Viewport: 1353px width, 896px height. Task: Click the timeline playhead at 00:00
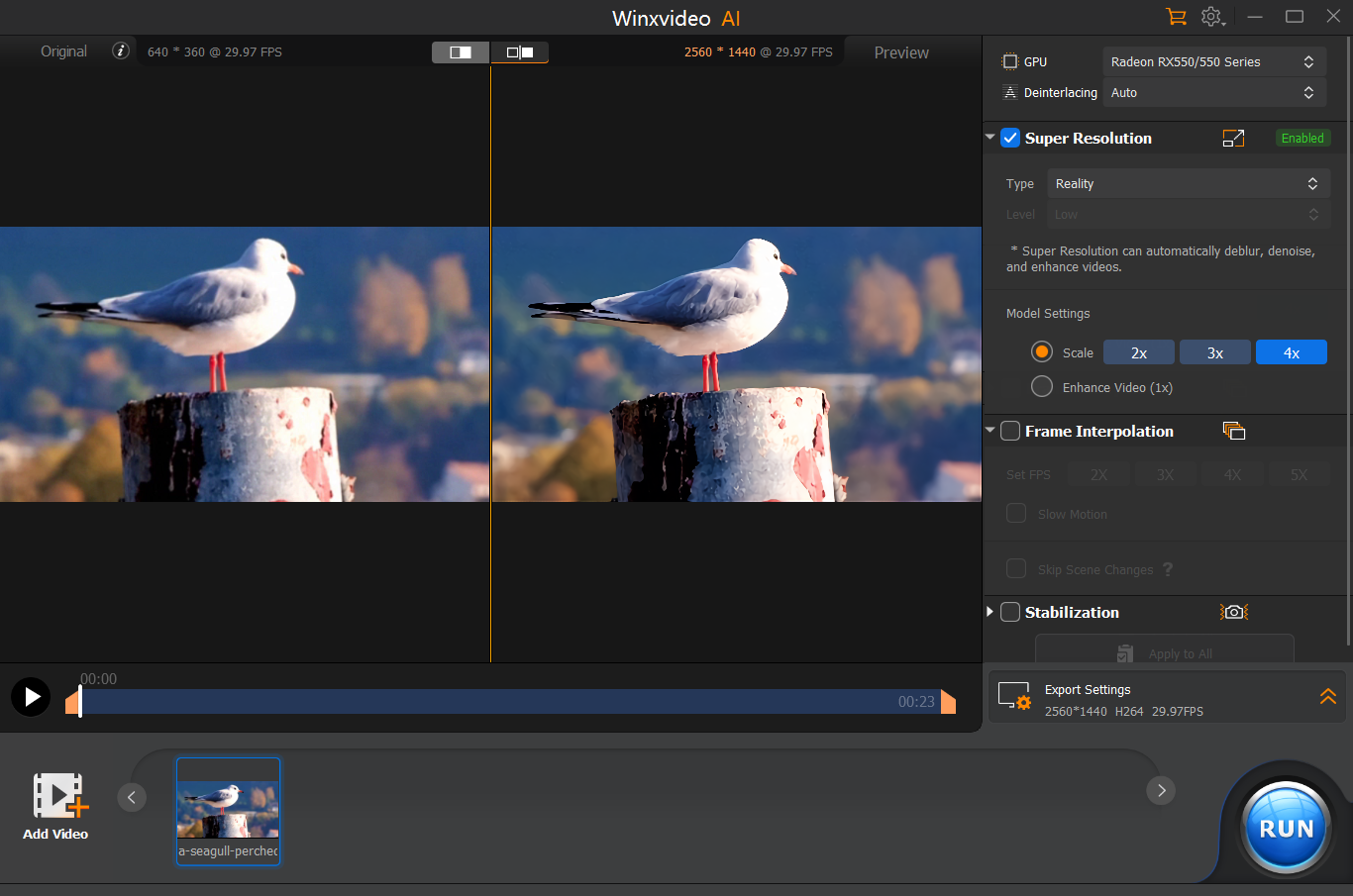click(80, 702)
